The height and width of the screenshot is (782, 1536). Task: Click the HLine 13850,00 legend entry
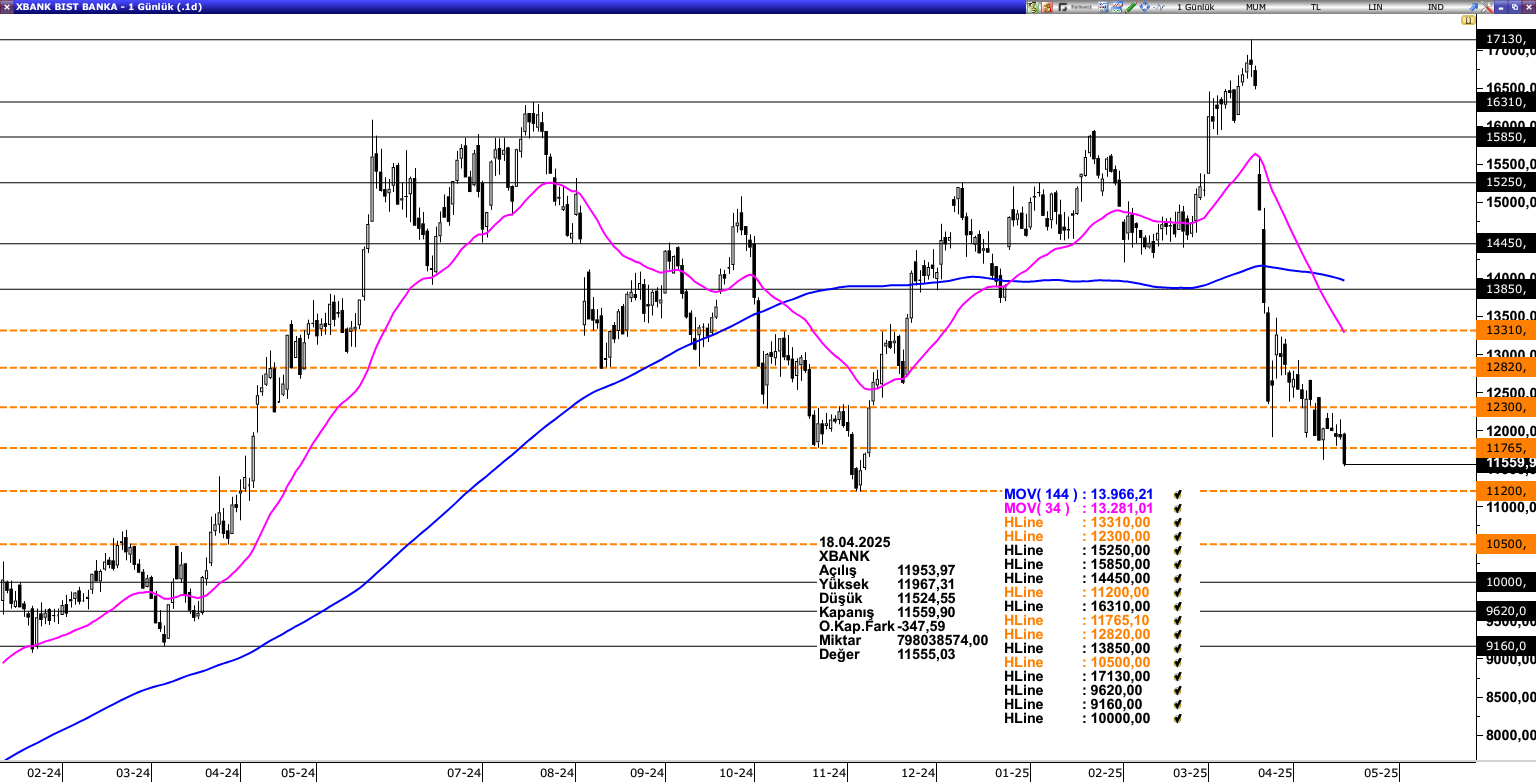tap(1077, 648)
